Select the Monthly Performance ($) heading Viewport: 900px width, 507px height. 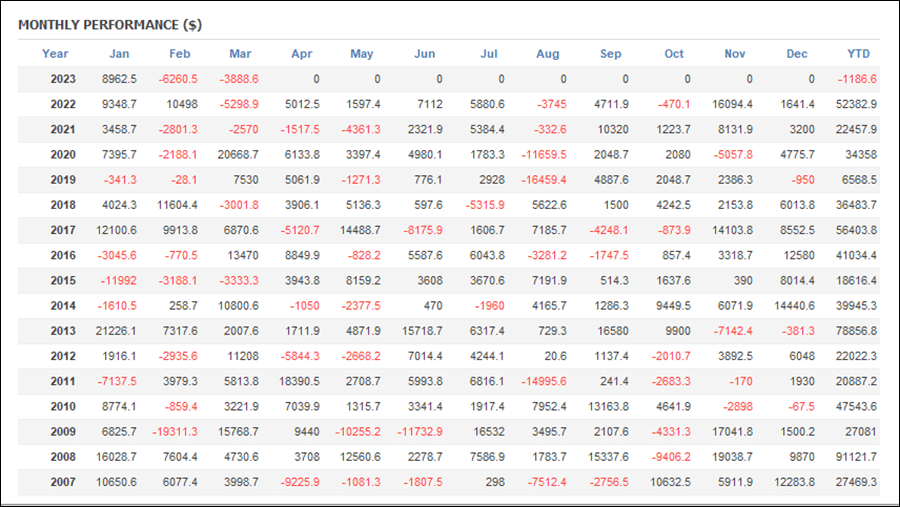point(110,25)
